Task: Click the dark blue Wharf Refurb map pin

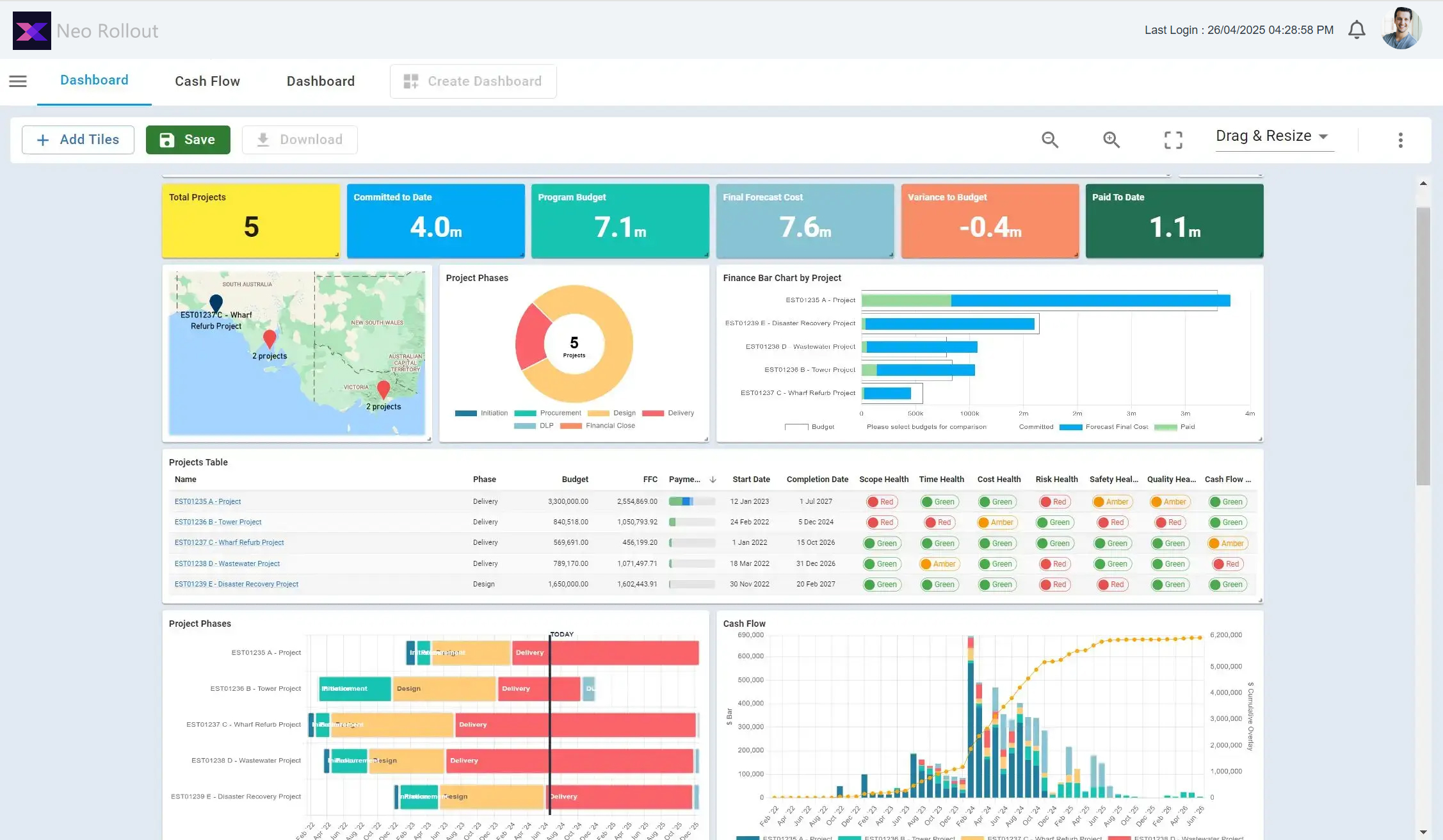Action: pos(216,302)
